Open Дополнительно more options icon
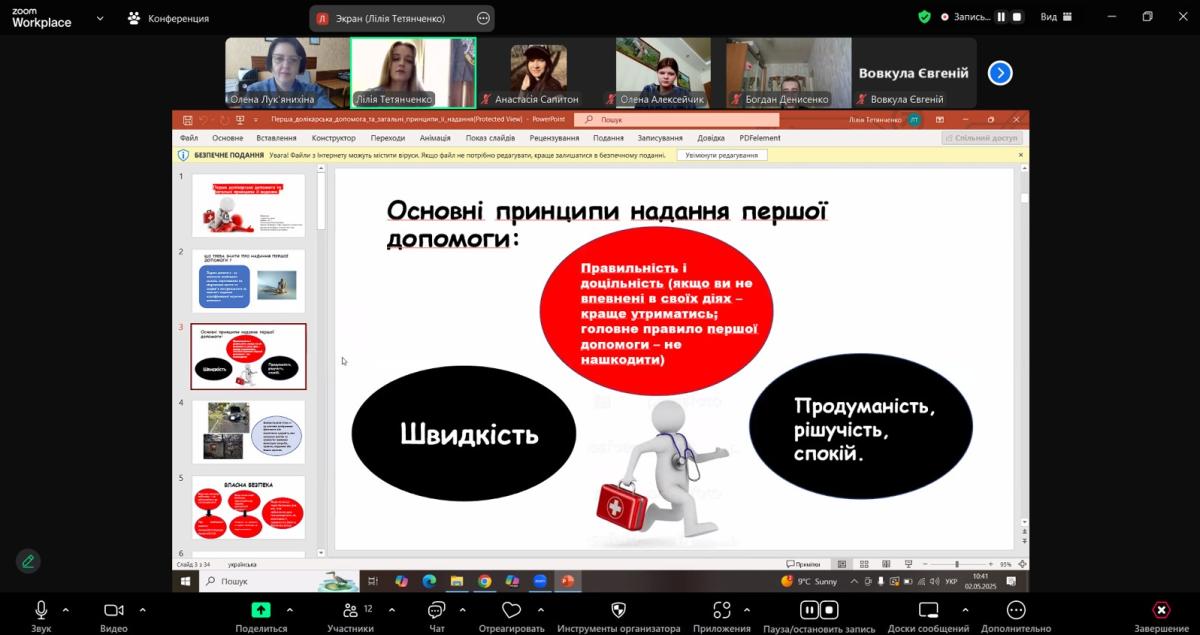This screenshot has height=635, width=1200. coord(1016,611)
